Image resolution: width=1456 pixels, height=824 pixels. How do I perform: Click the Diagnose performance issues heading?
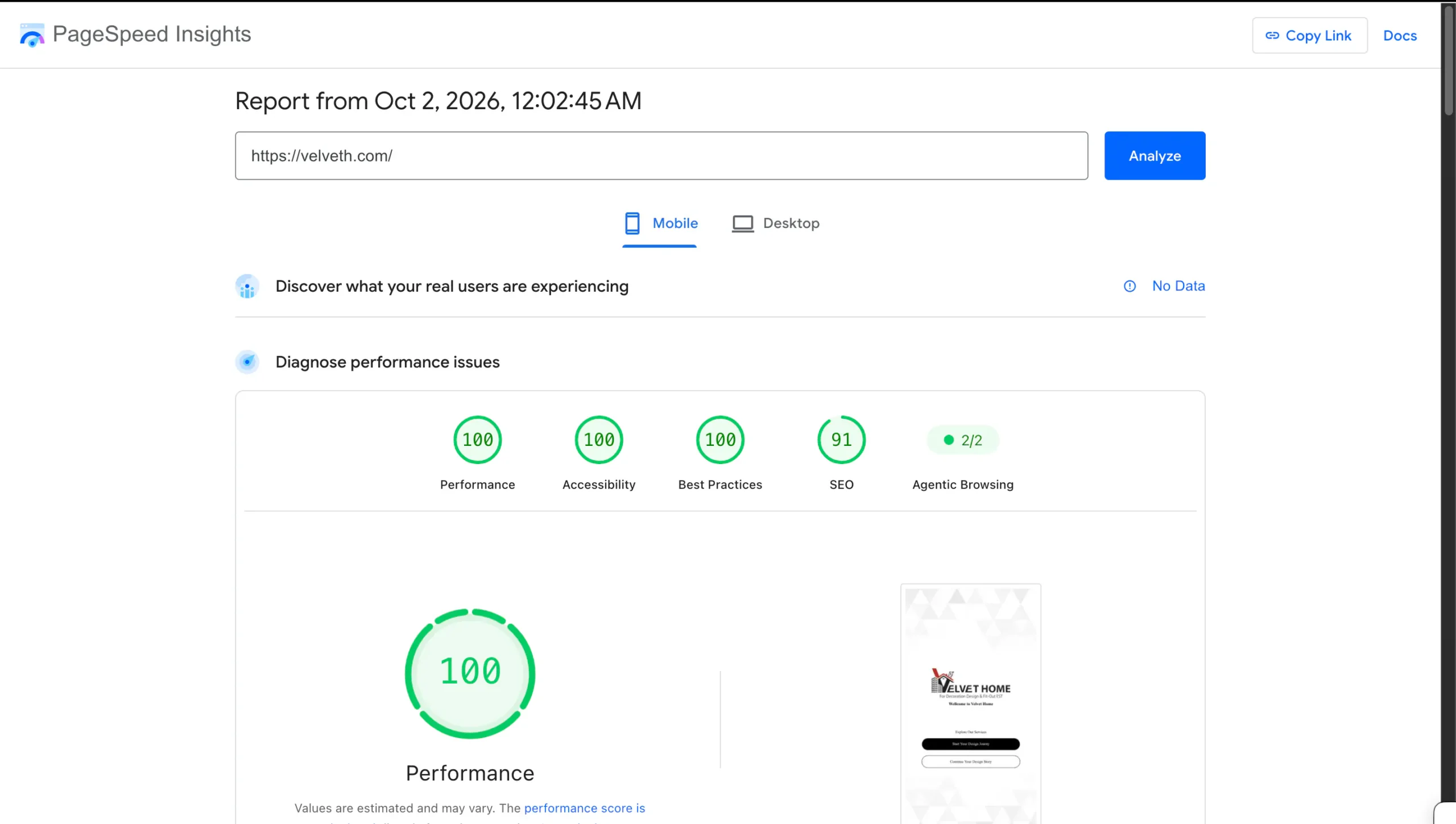[387, 362]
